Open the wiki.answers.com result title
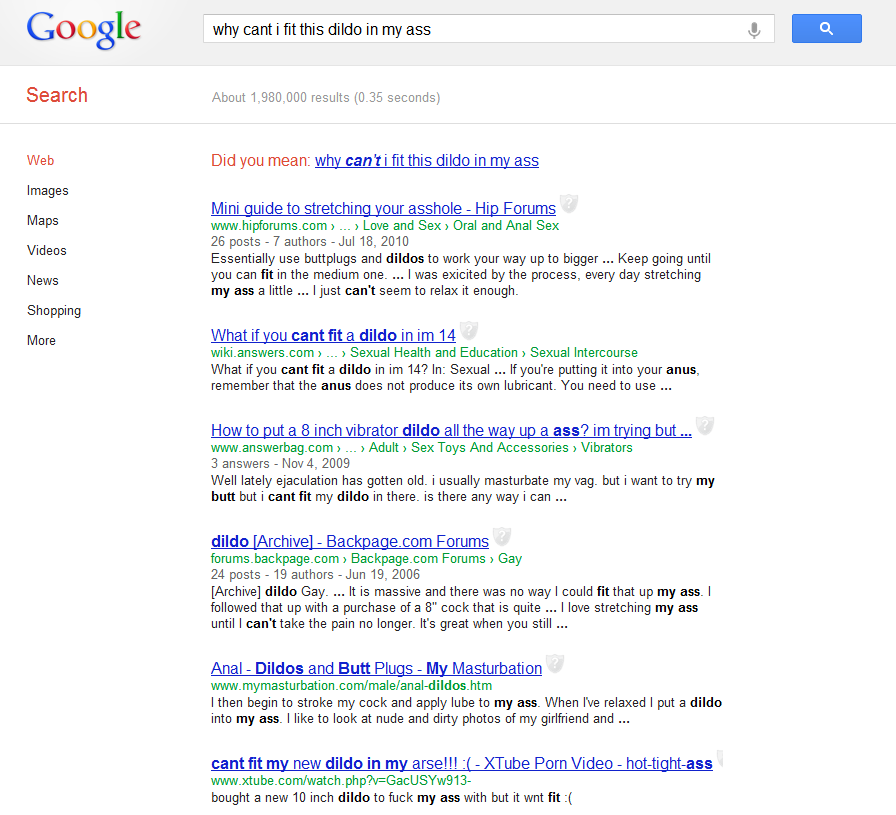Screen dimensions: 896x815 click(x=333, y=335)
